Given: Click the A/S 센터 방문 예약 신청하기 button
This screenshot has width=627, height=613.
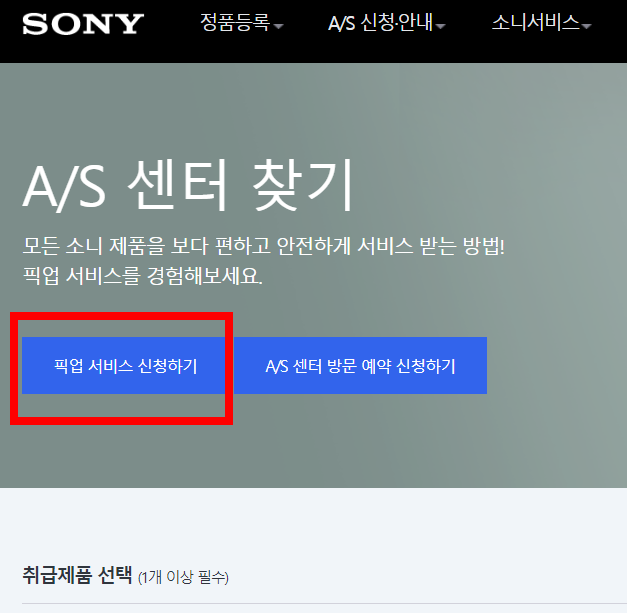Looking at the screenshot, I should (x=360, y=365).
